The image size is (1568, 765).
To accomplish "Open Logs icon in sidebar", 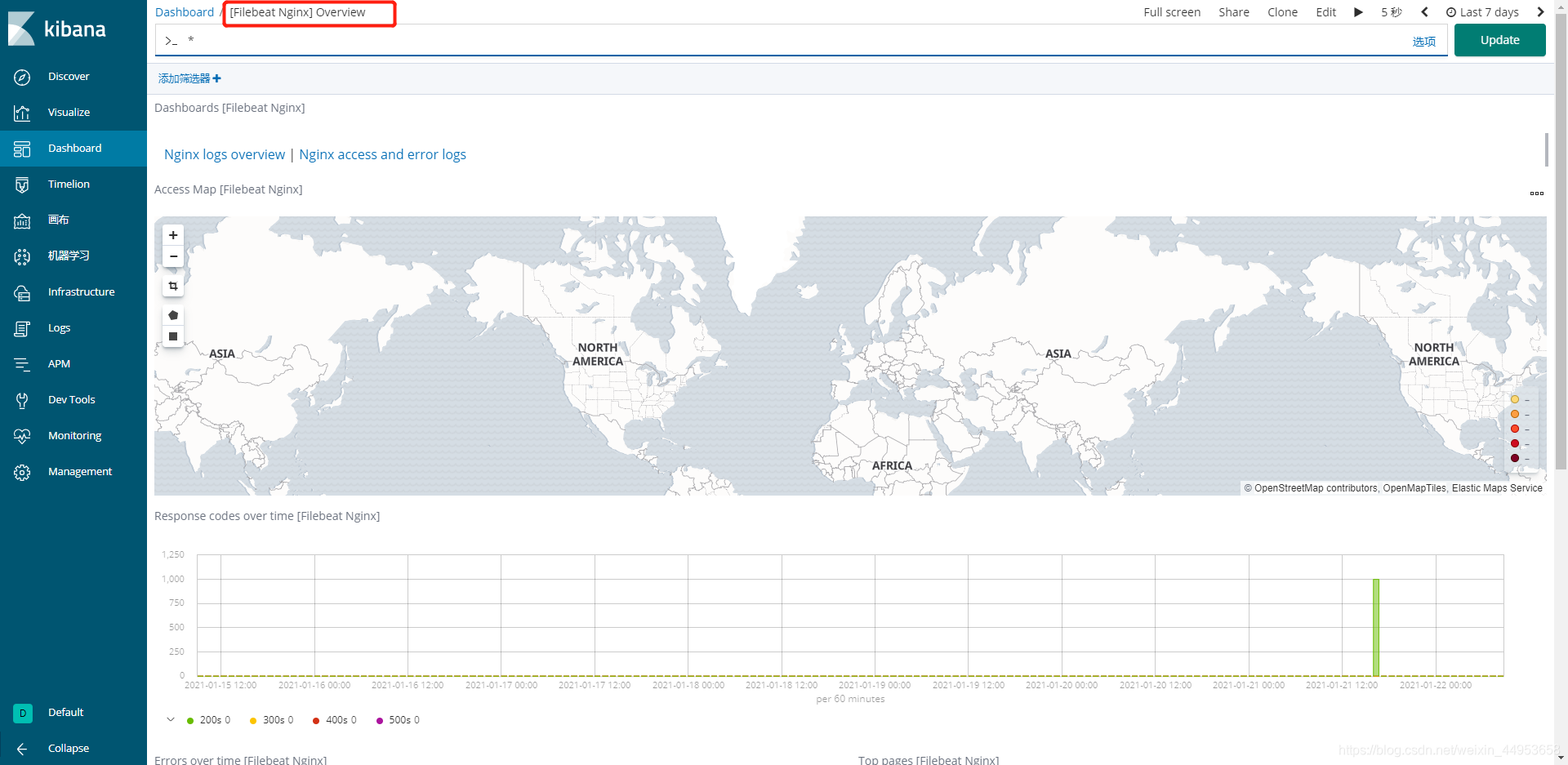I will click(x=22, y=328).
